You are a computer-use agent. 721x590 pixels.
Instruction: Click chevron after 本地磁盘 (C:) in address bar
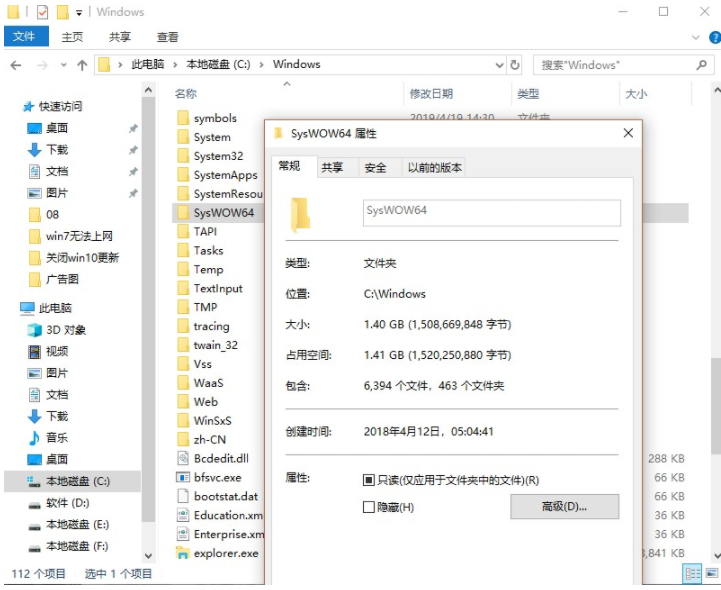point(261,65)
